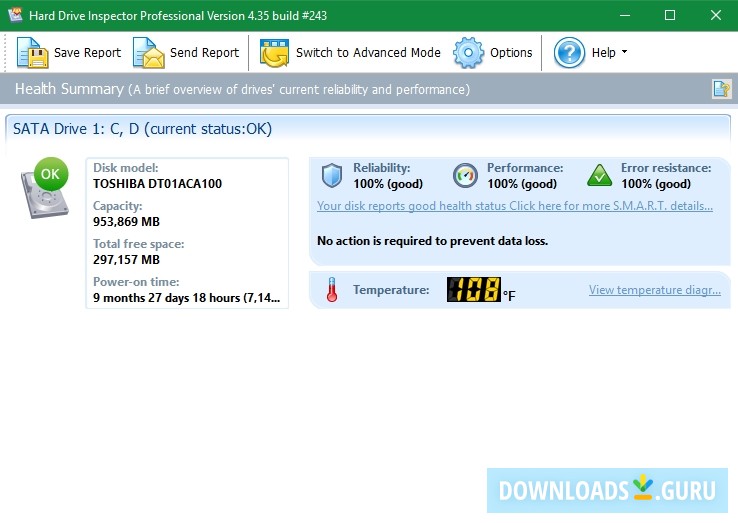Viewport: 738px width, 523px height.
Task: Click the Health Summary heading
Action: point(69,89)
